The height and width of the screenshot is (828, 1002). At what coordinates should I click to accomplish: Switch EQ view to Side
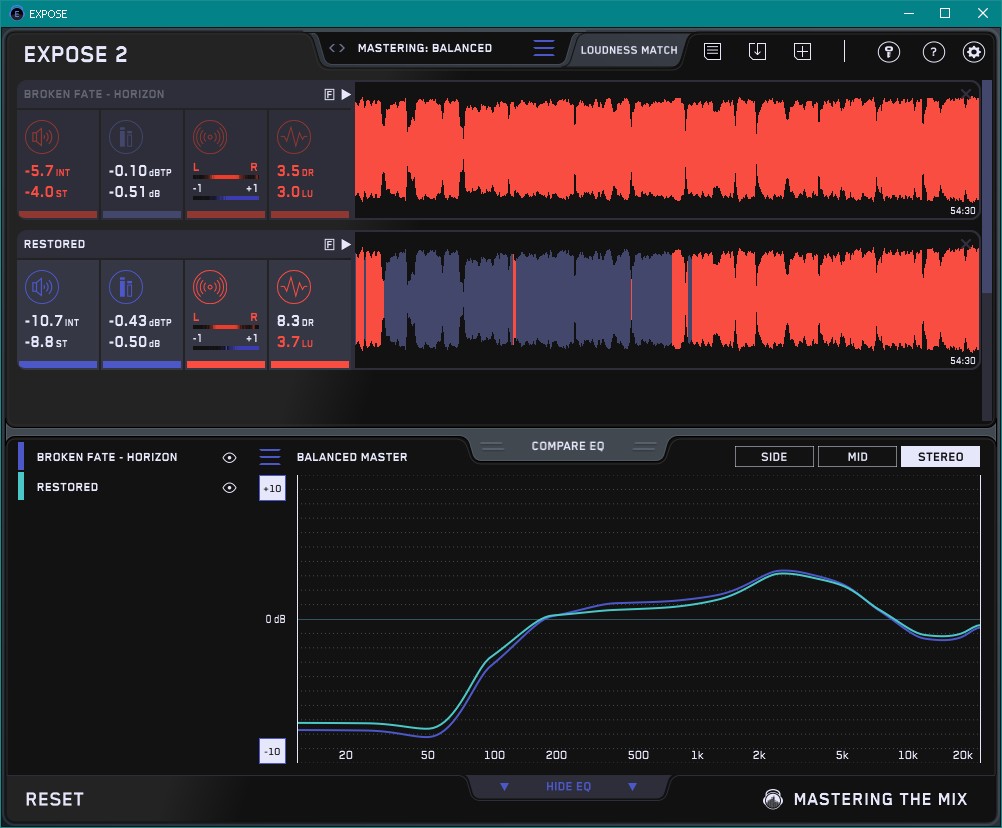pyautogui.click(x=774, y=457)
